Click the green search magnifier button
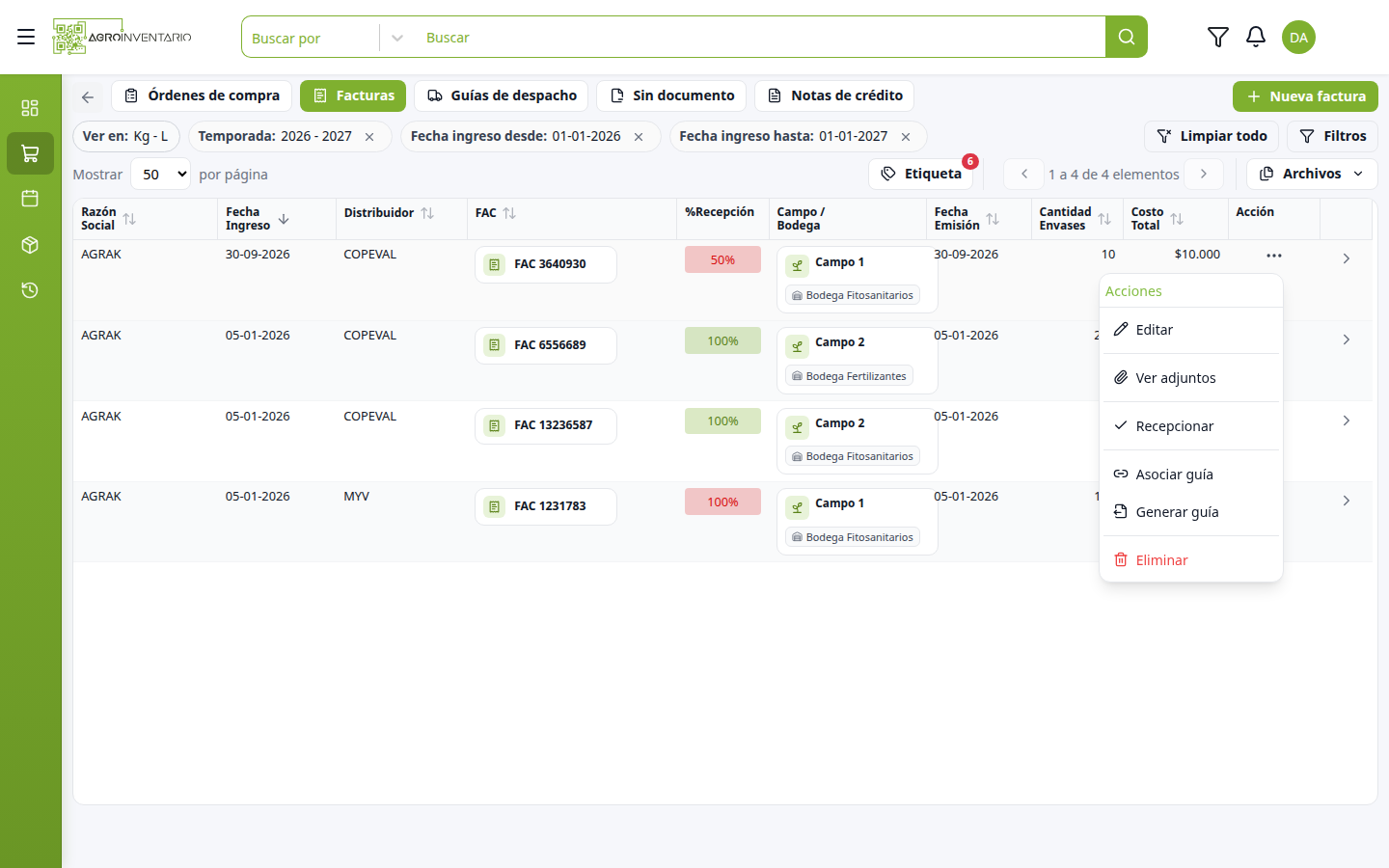The height and width of the screenshot is (868, 1389). (x=1126, y=37)
